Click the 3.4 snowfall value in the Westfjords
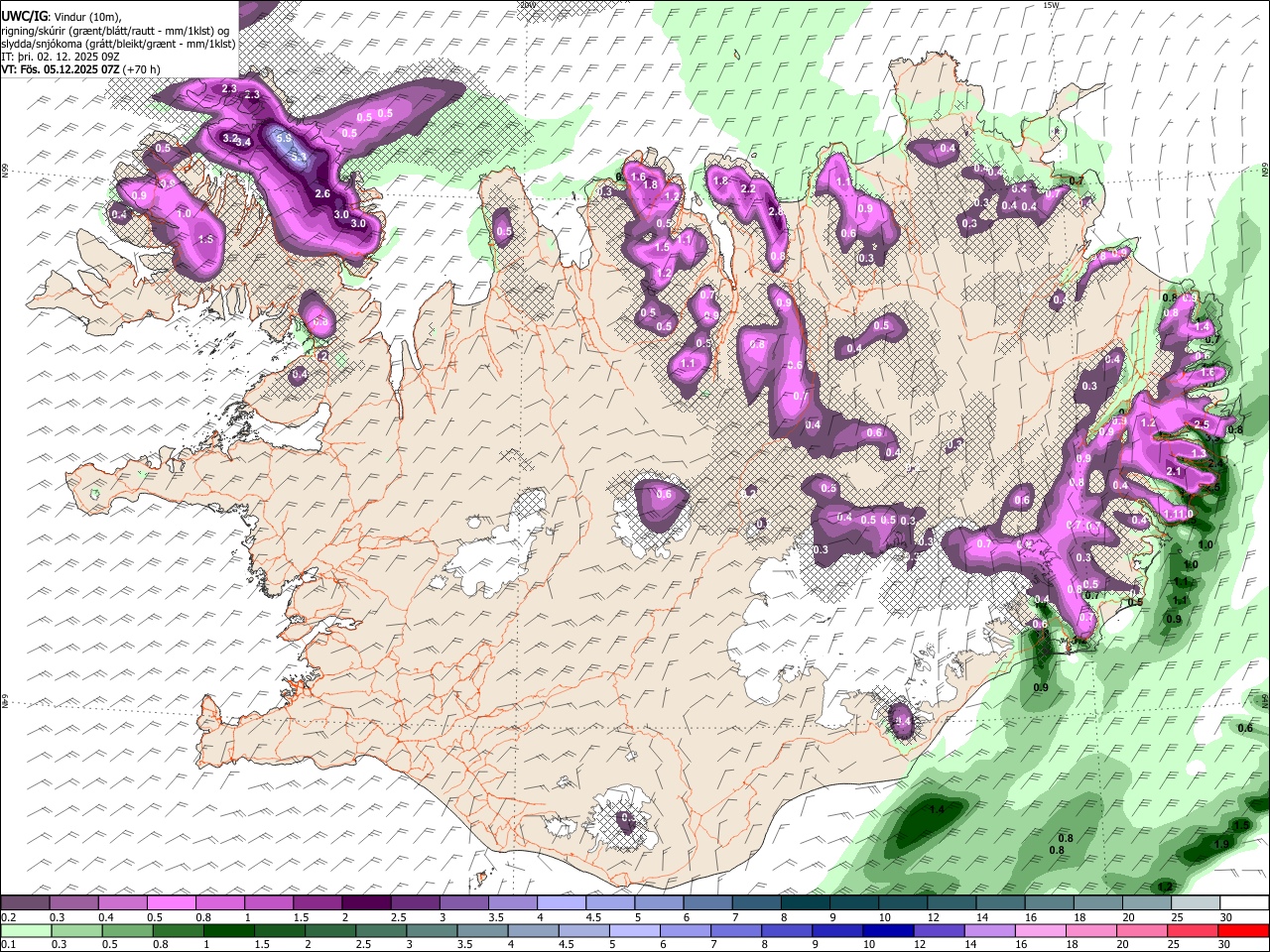Screen dimensions: 1270x952 [245, 143]
